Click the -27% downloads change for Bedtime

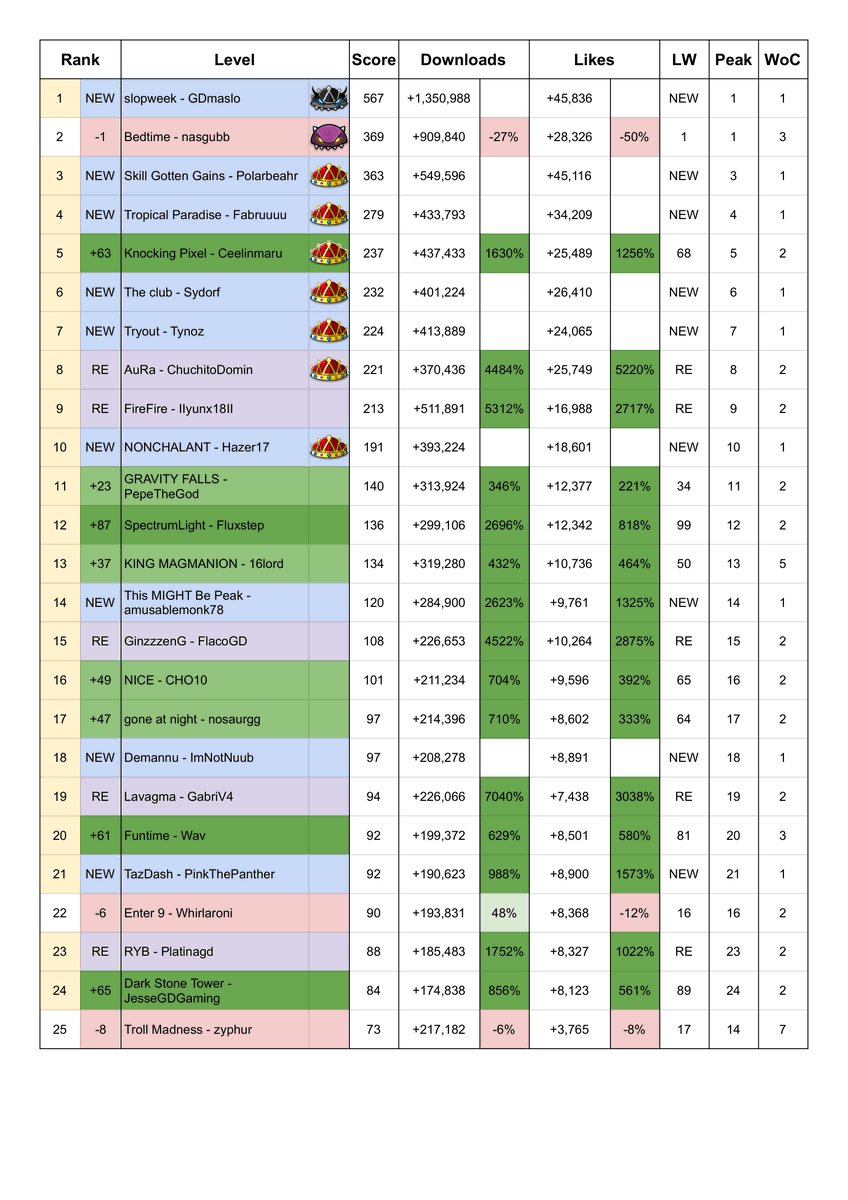(x=504, y=137)
